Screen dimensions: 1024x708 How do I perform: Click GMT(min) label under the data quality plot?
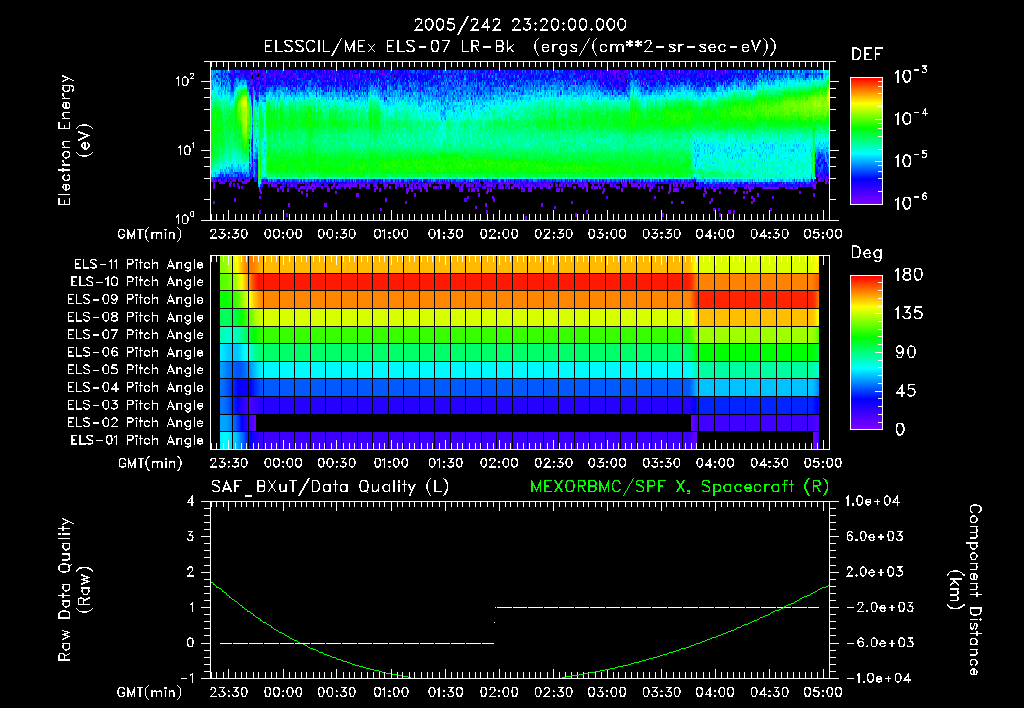(x=150, y=692)
